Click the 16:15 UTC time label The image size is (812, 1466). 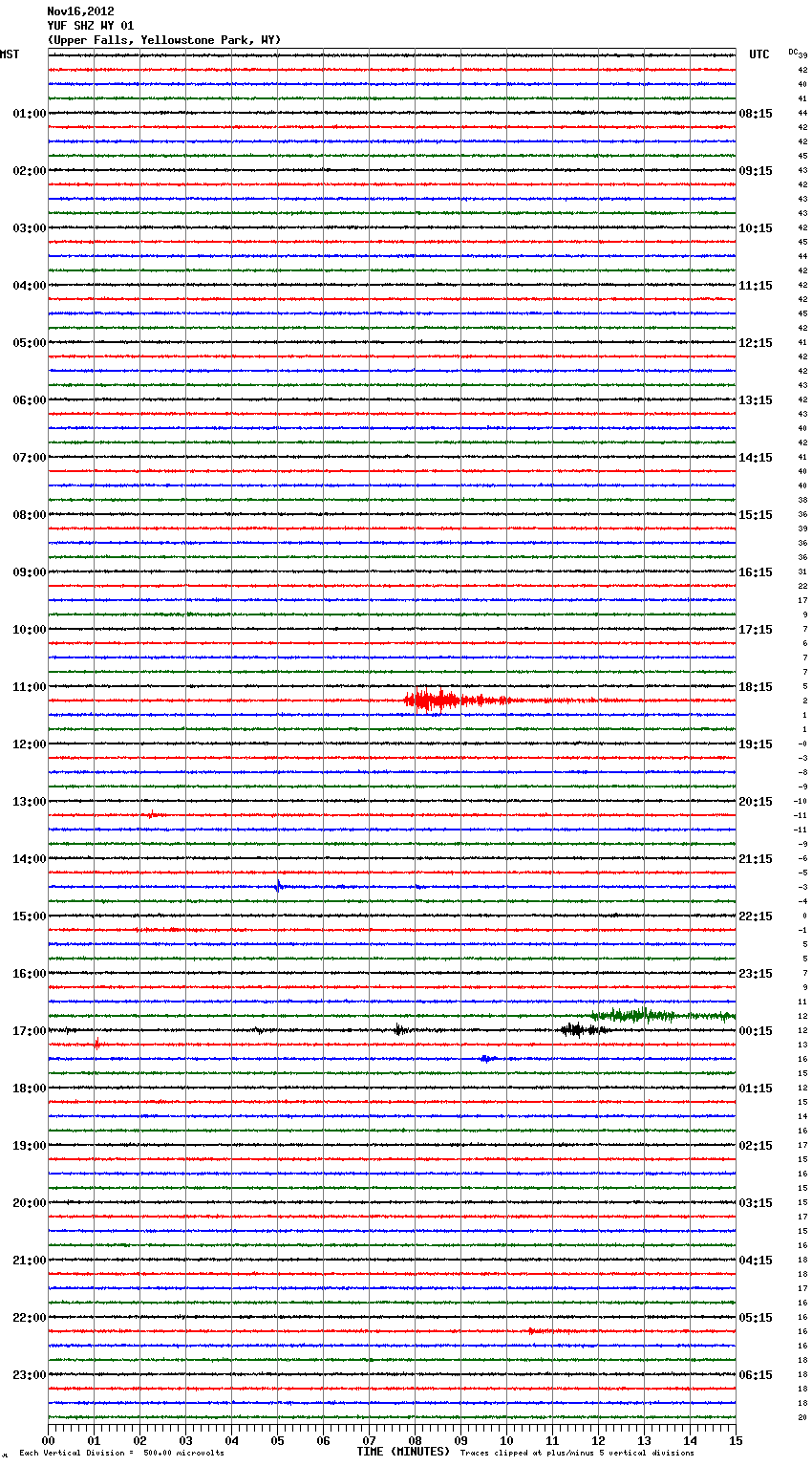click(x=756, y=572)
